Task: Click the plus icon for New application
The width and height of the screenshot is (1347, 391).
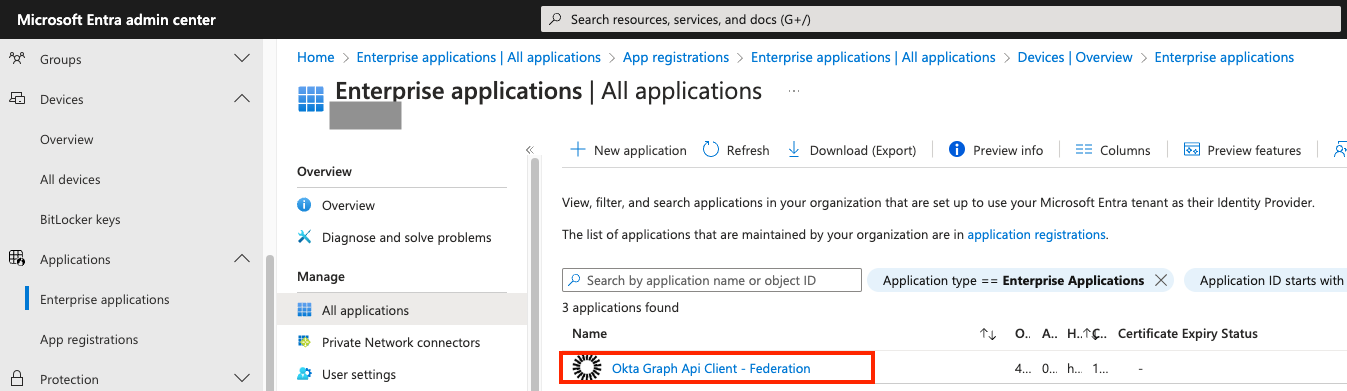Action: [577, 149]
